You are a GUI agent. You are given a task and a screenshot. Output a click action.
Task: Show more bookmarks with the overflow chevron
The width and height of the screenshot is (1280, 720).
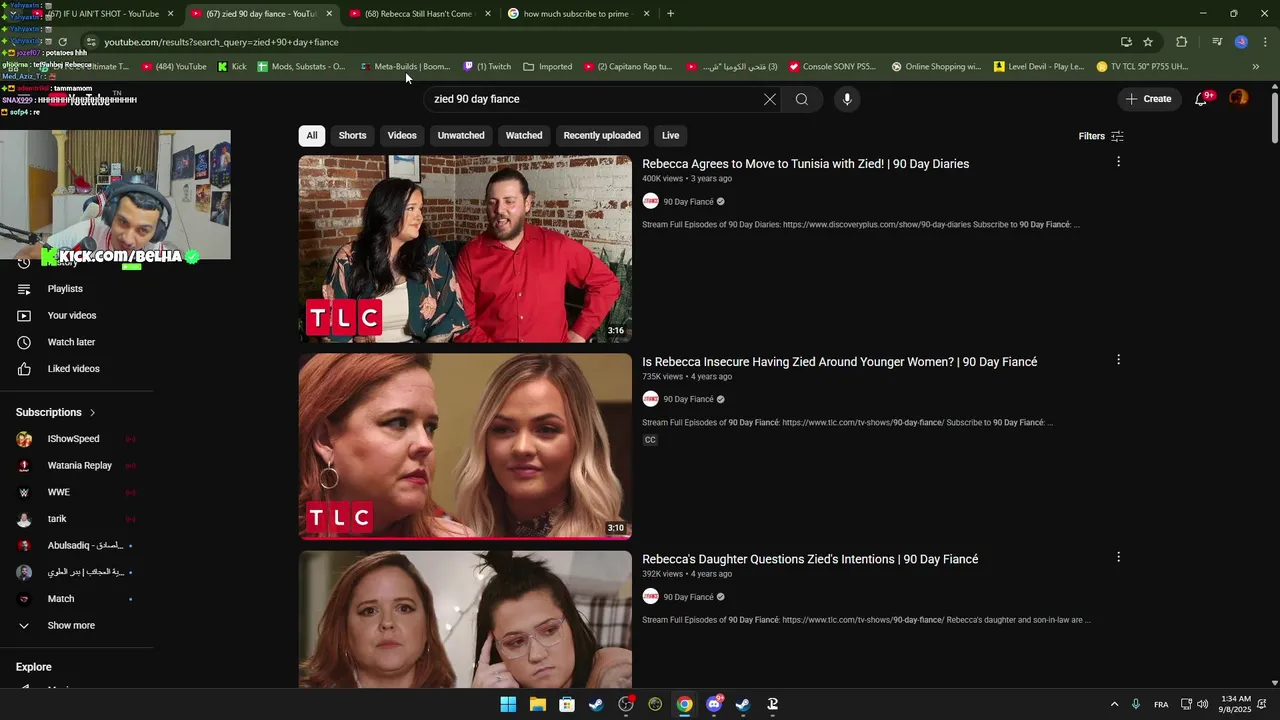[1256, 67]
